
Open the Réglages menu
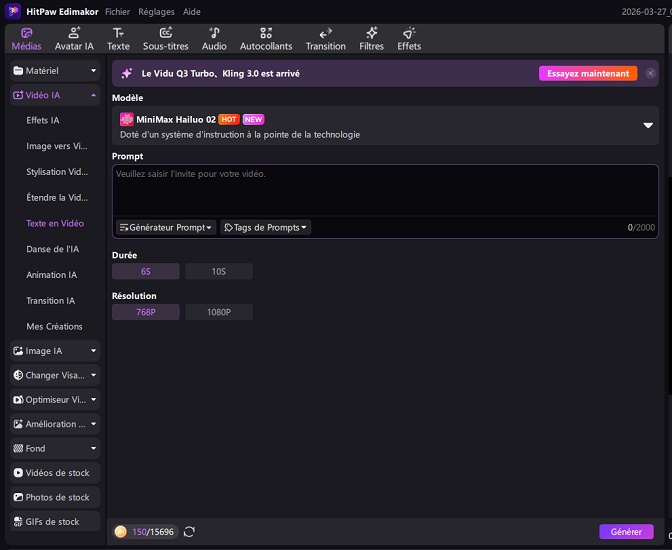pyautogui.click(x=156, y=12)
